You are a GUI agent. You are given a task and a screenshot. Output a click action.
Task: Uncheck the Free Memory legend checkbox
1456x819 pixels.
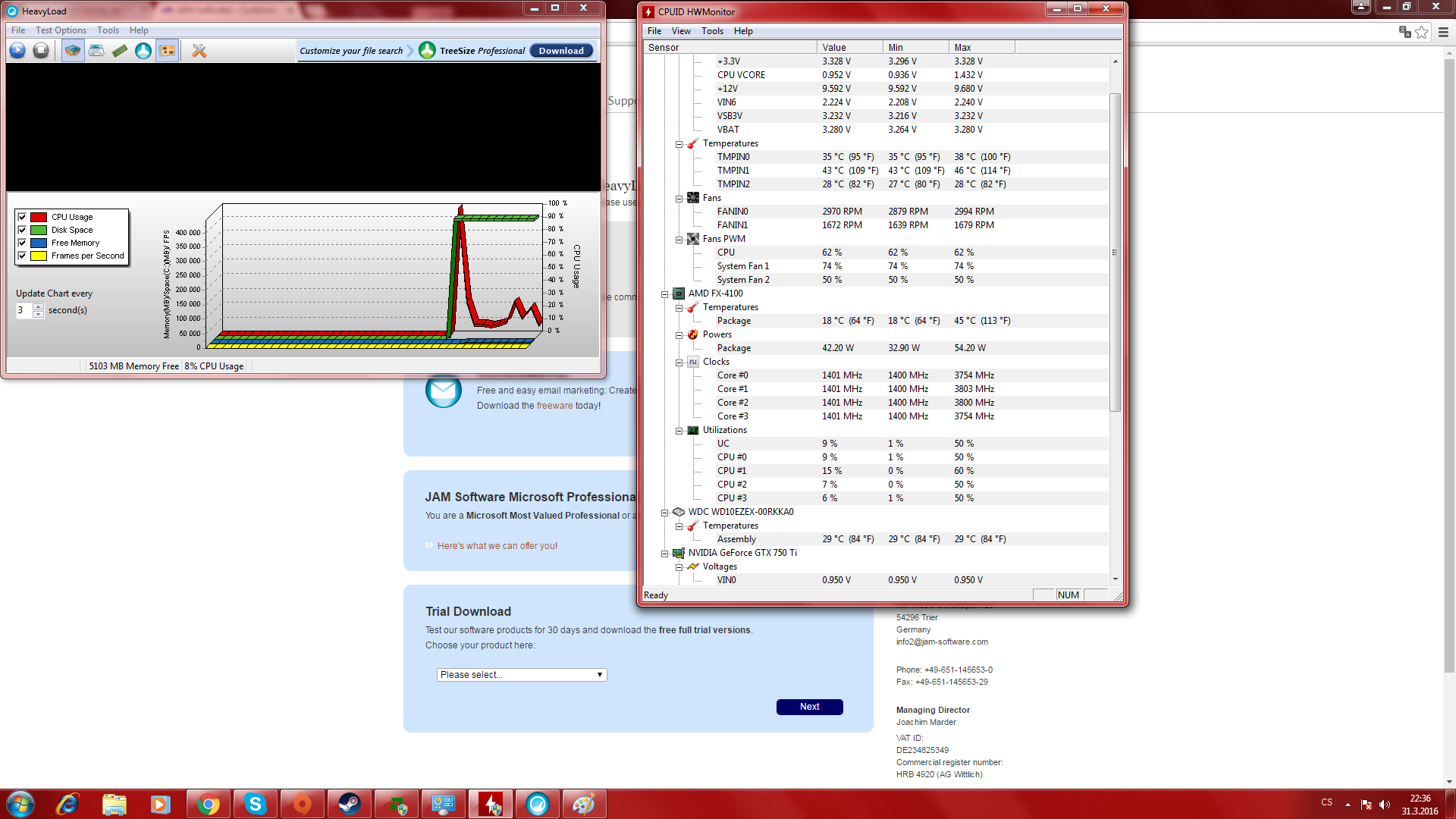(x=22, y=243)
